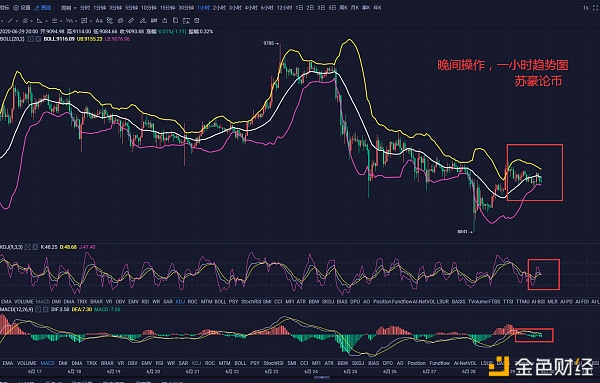Open KDJ(9,3,3) indicator settings icon
The height and width of the screenshot is (383, 600).
tap(28, 247)
